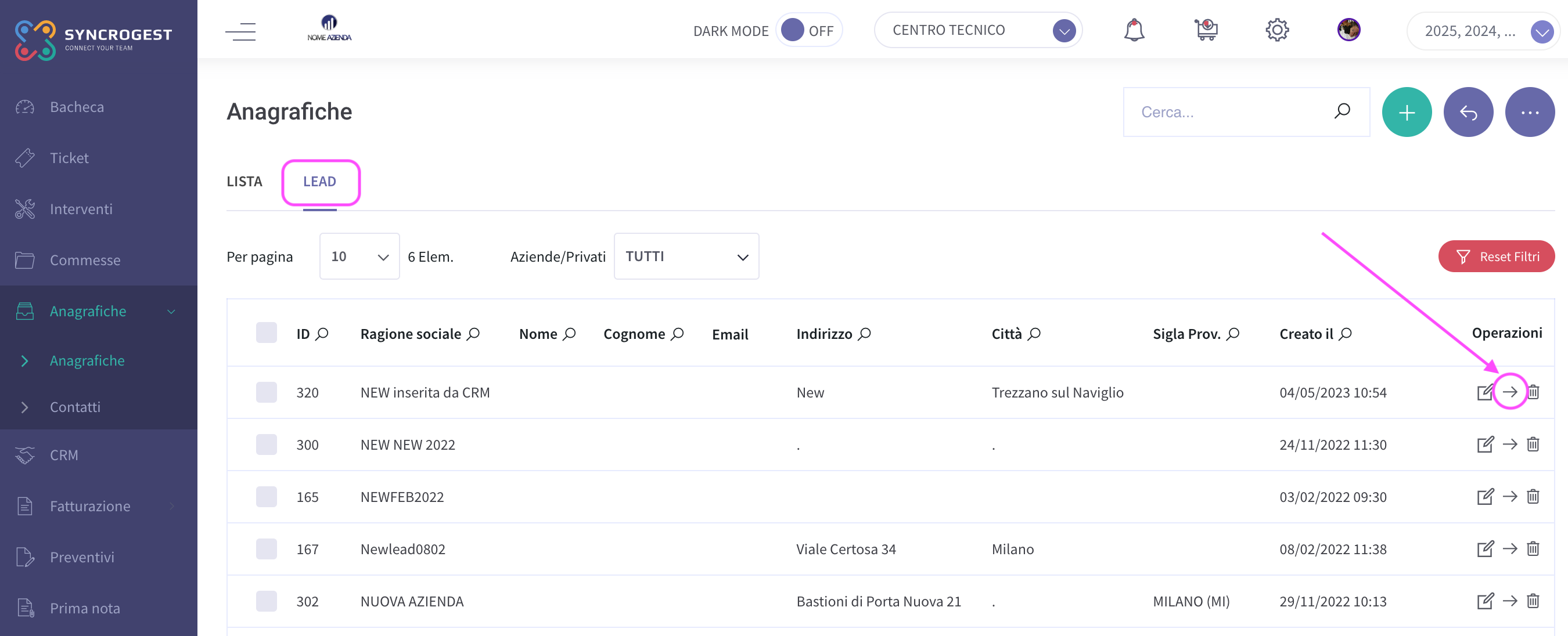Open the shopping cart icon
This screenshot has height=636, width=1568.
tap(1205, 30)
